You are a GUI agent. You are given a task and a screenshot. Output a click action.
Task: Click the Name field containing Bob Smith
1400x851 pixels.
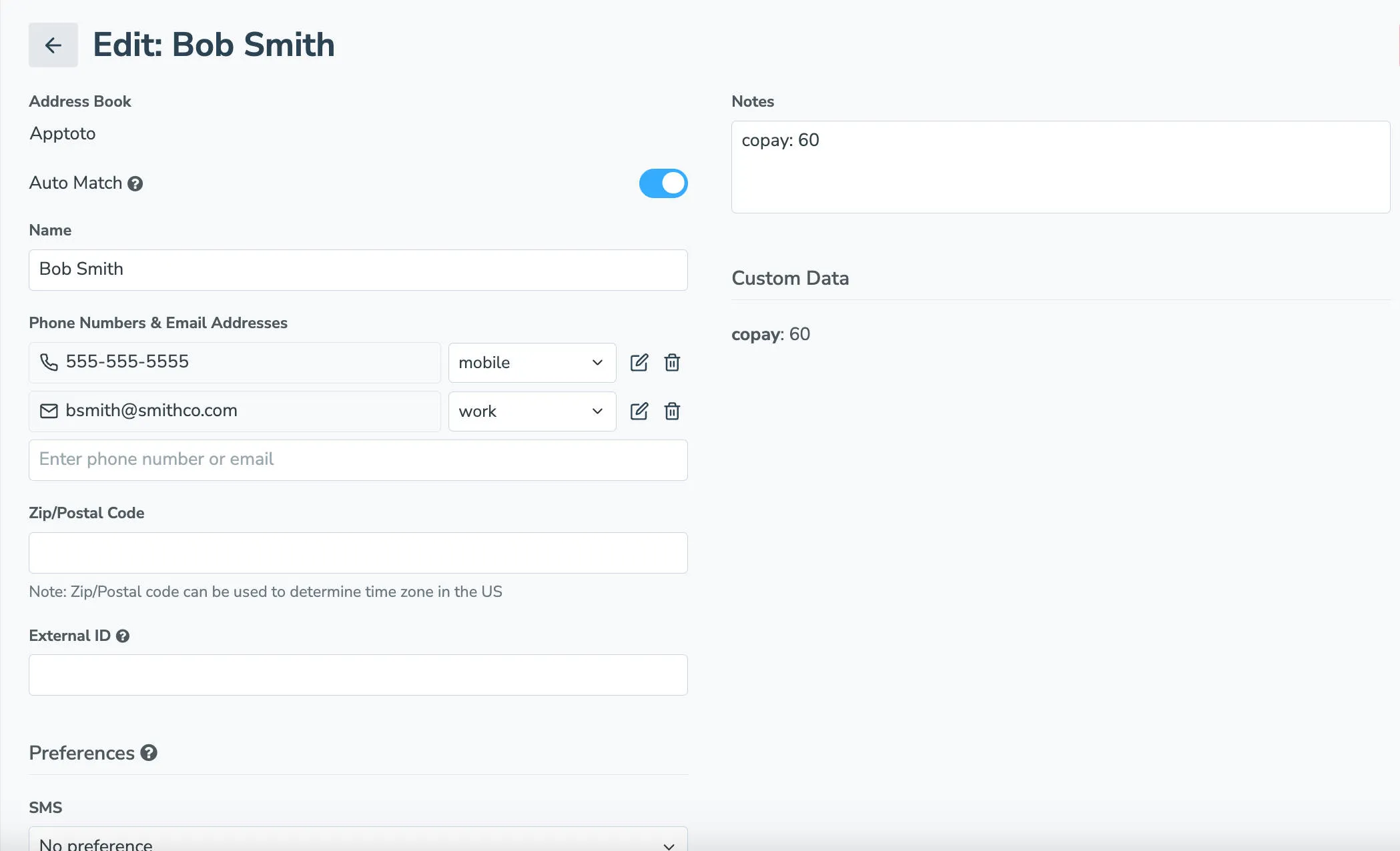pos(358,269)
